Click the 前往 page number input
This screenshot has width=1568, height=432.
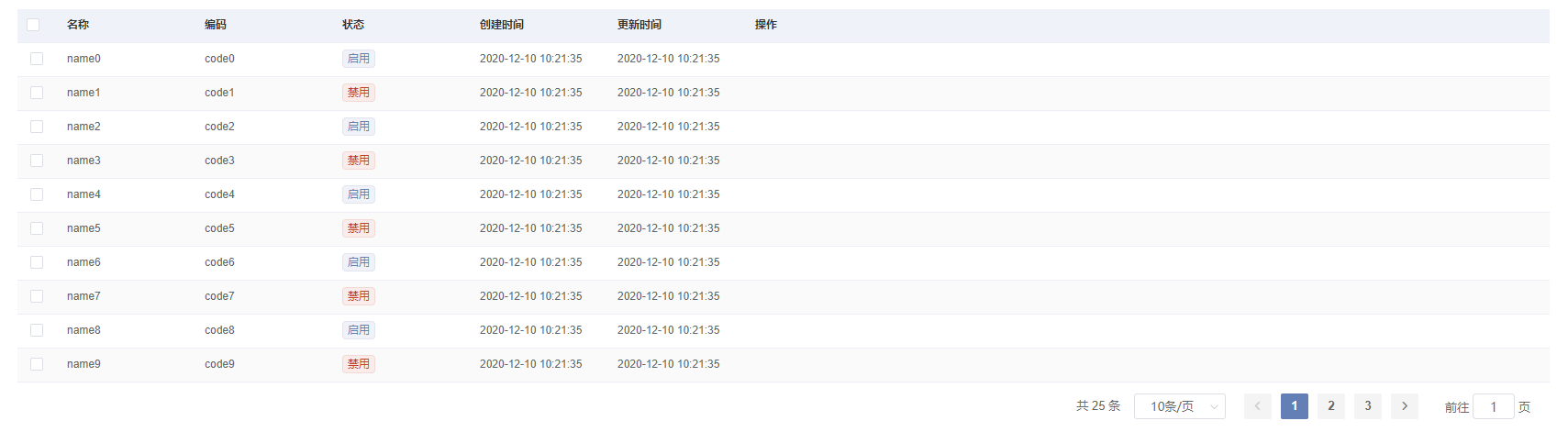click(1493, 407)
